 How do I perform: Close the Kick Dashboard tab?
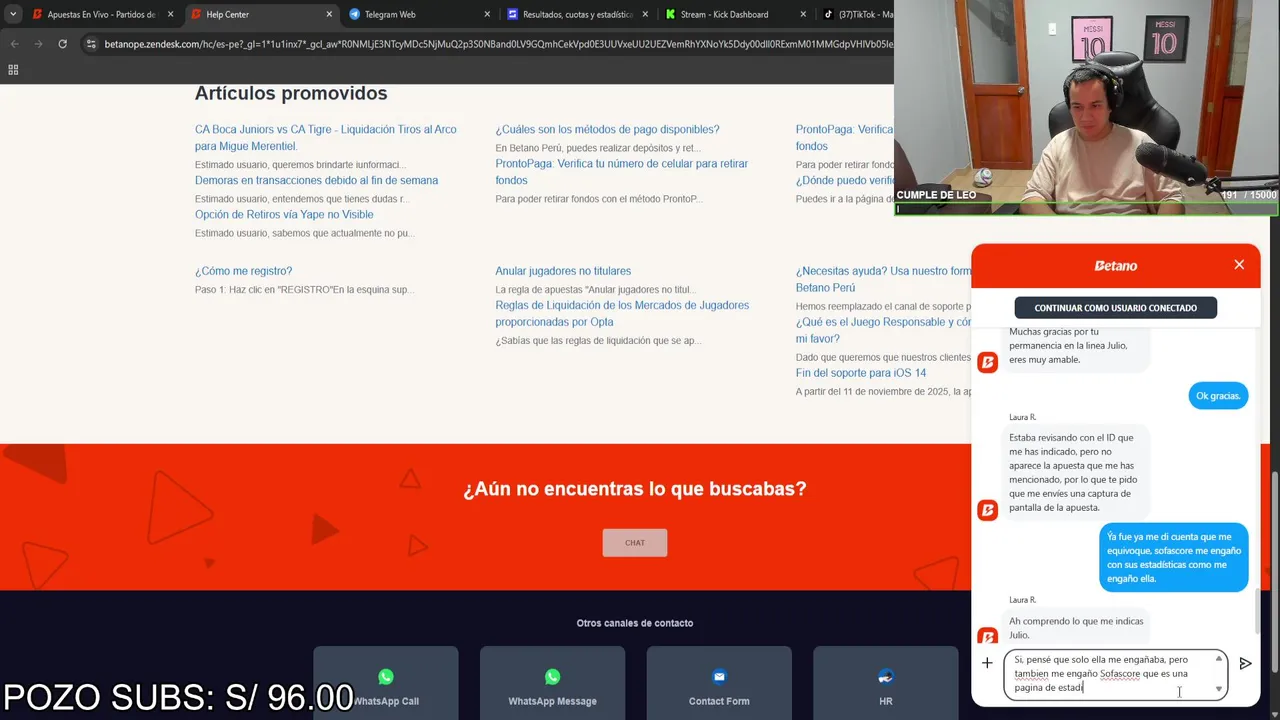pos(803,14)
